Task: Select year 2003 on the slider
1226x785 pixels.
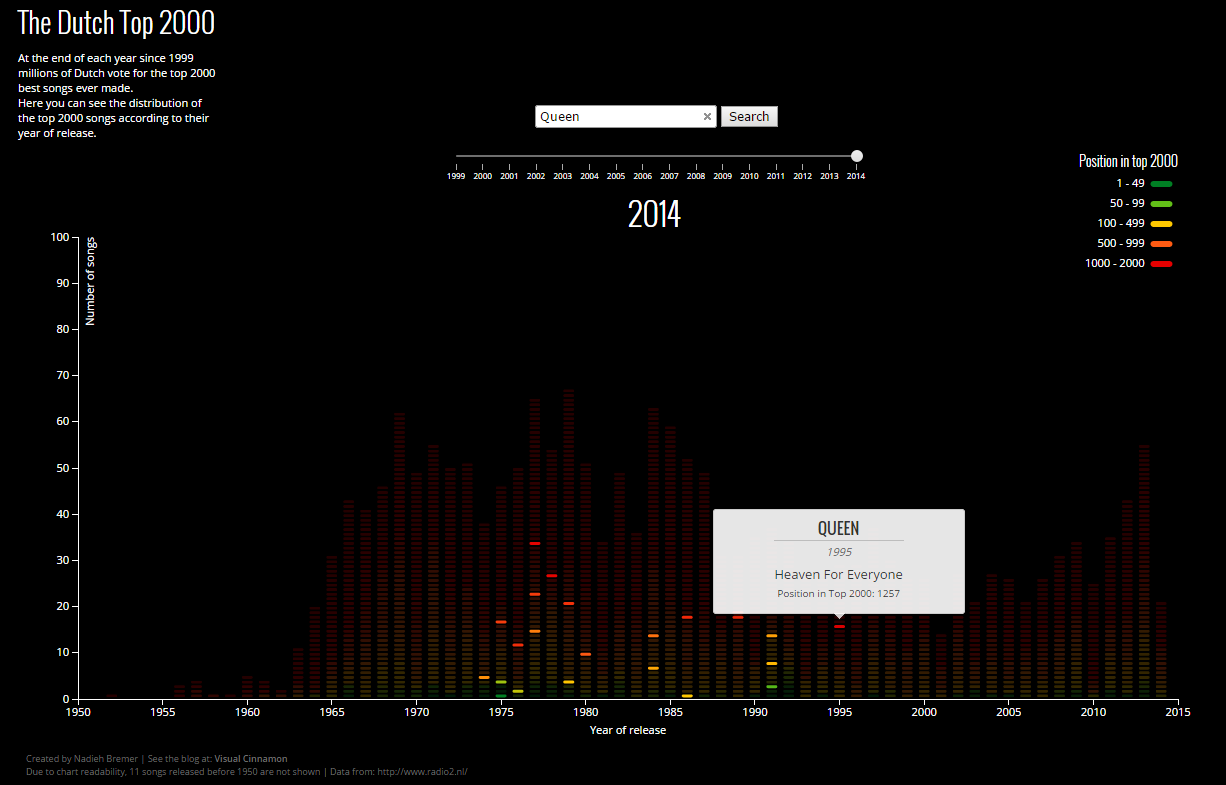Action: [x=563, y=175]
